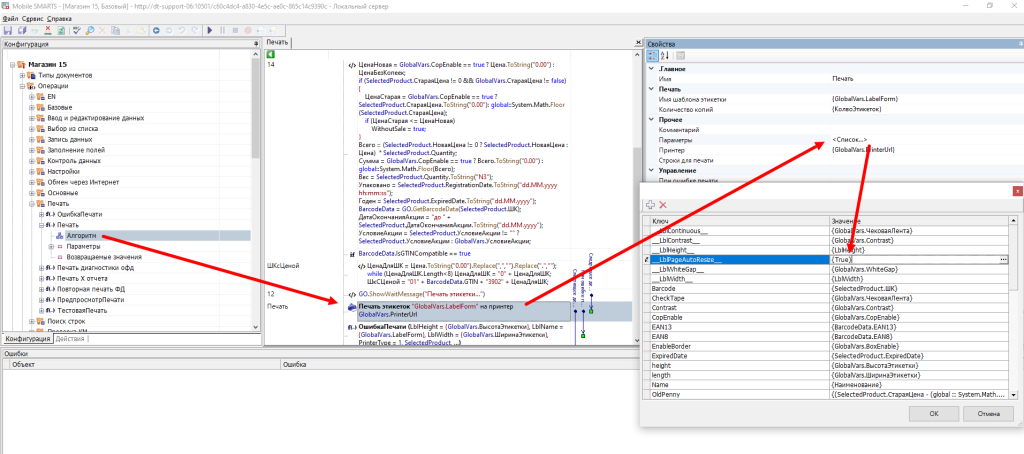Collapse the .Главное properties category

pyautogui.click(x=651, y=69)
